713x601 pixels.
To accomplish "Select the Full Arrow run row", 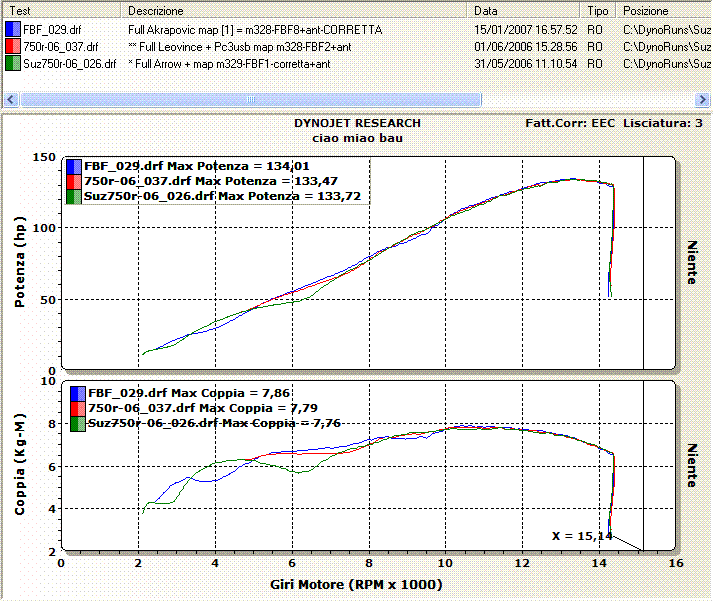I will point(229,63).
